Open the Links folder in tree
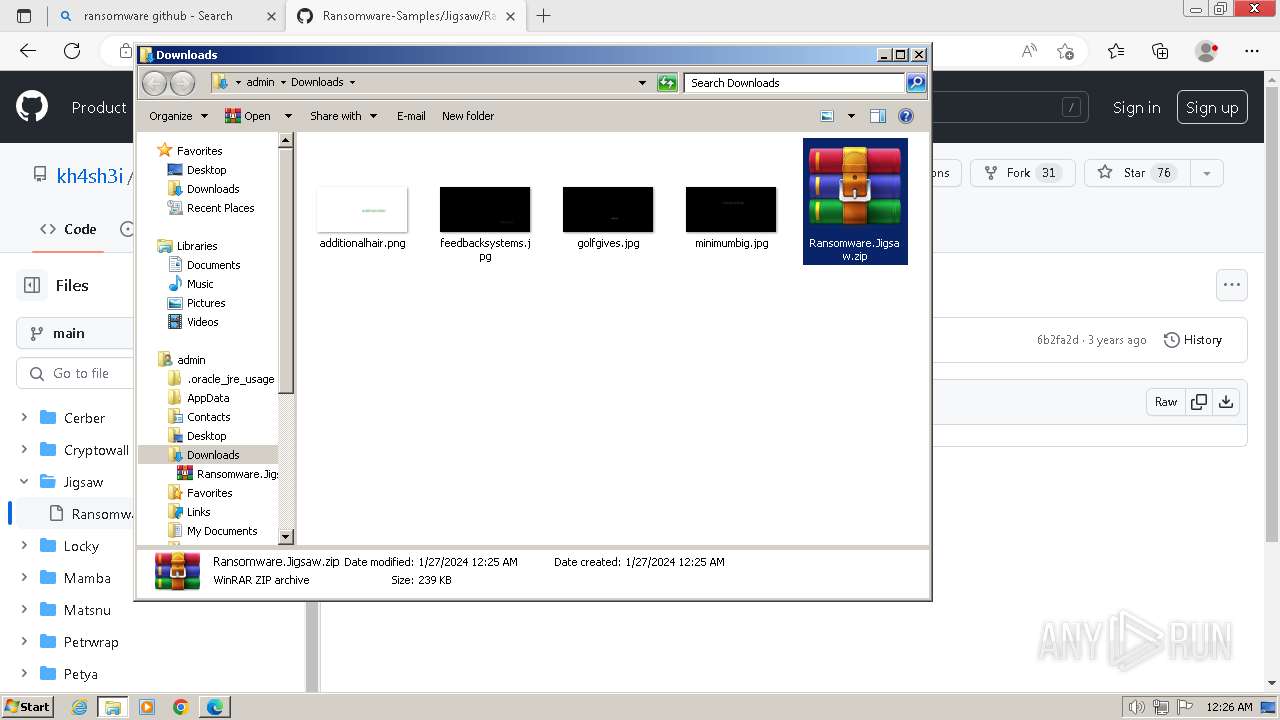The image size is (1280, 720). pyautogui.click(x=198, y=512)
